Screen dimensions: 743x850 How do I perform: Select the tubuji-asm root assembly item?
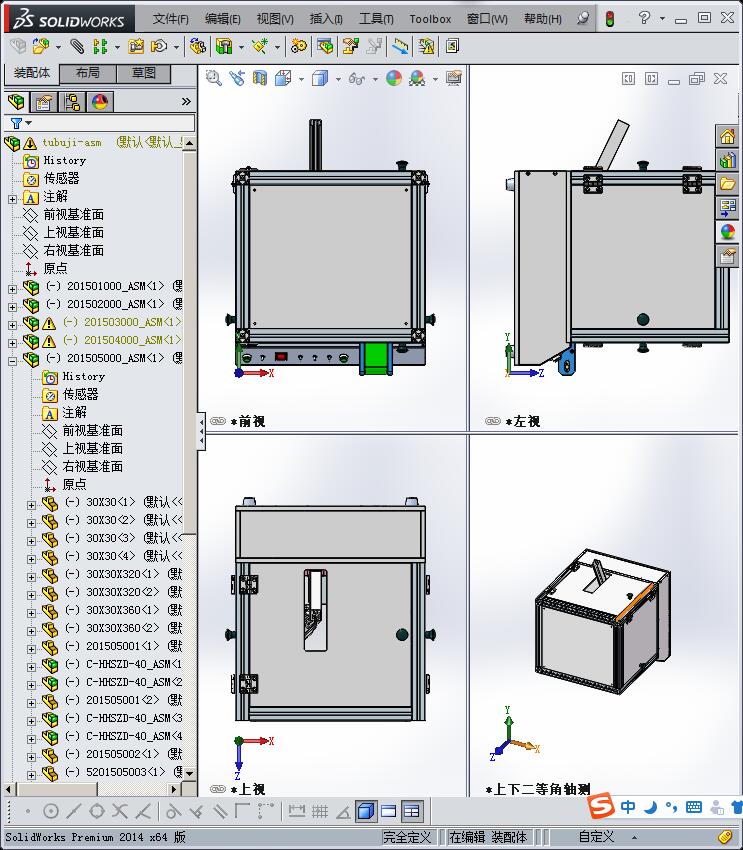72,143
